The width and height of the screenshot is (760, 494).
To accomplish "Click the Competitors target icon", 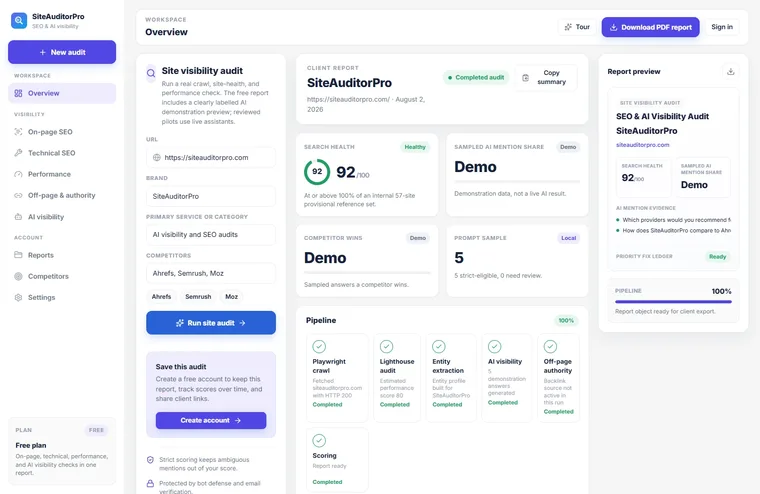I will point(18,276).
